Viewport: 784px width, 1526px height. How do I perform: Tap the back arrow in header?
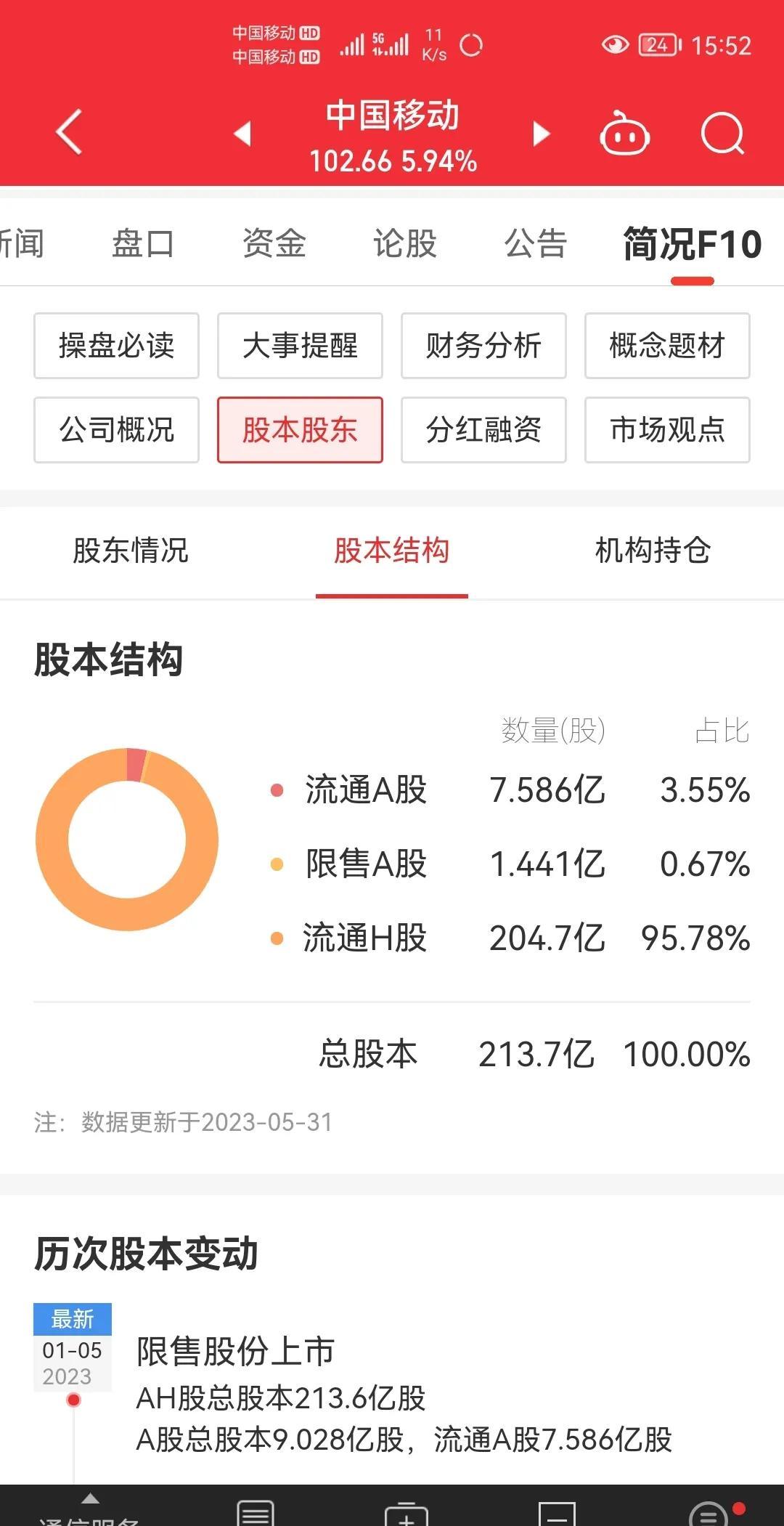69,132
